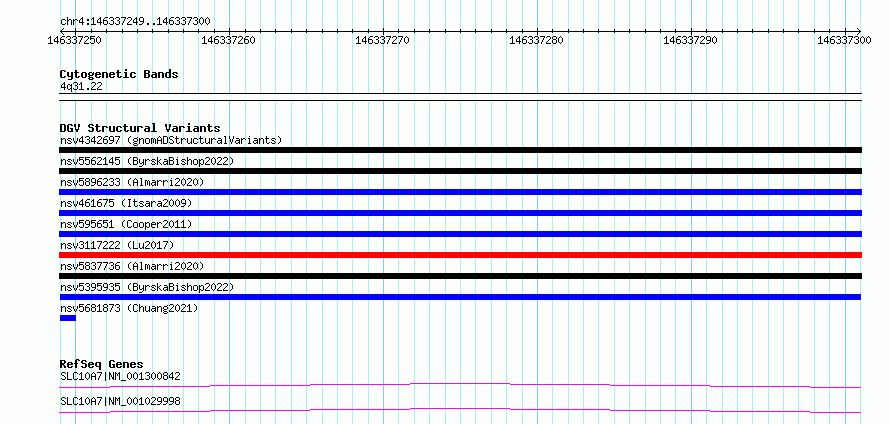Click the black bar for nsv5562145
The height and width of the screenshot is (424, 890).
coord(460,171)
